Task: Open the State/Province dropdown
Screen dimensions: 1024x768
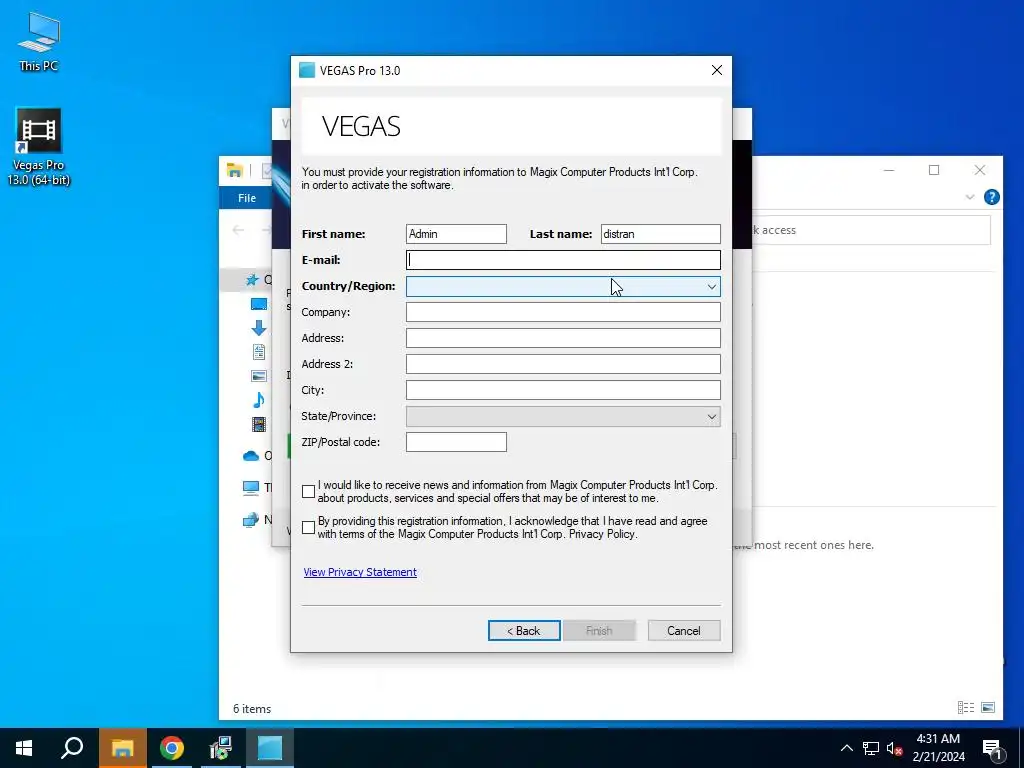Action: (x=563, y=417)
